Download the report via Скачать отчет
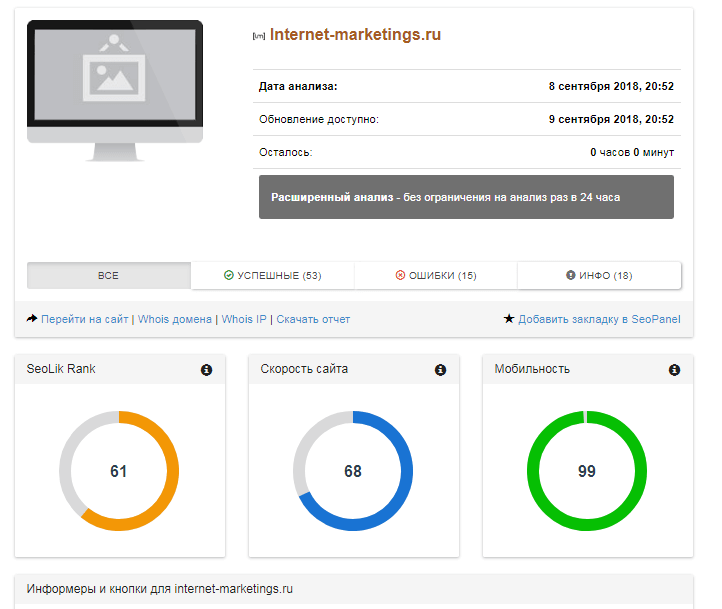This screenshot has width=722, height=609. point(313,319)
